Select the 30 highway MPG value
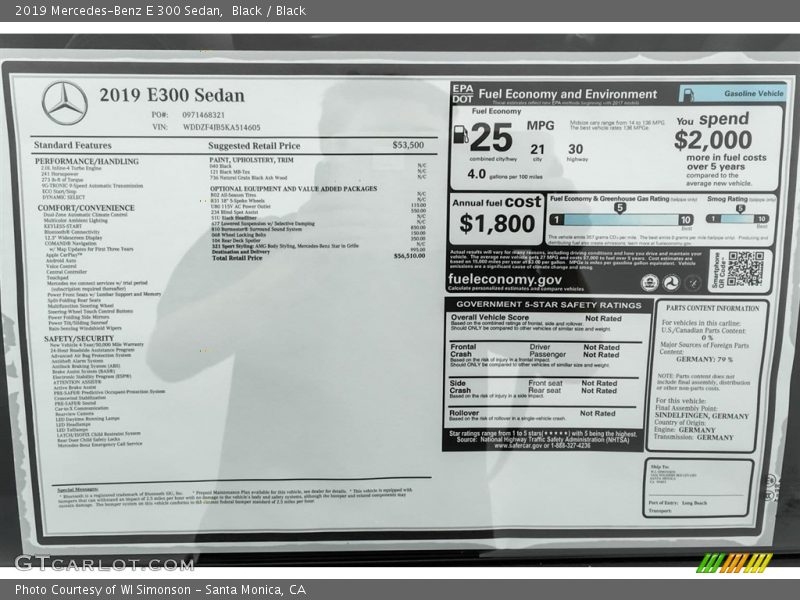 click(576, 149)
